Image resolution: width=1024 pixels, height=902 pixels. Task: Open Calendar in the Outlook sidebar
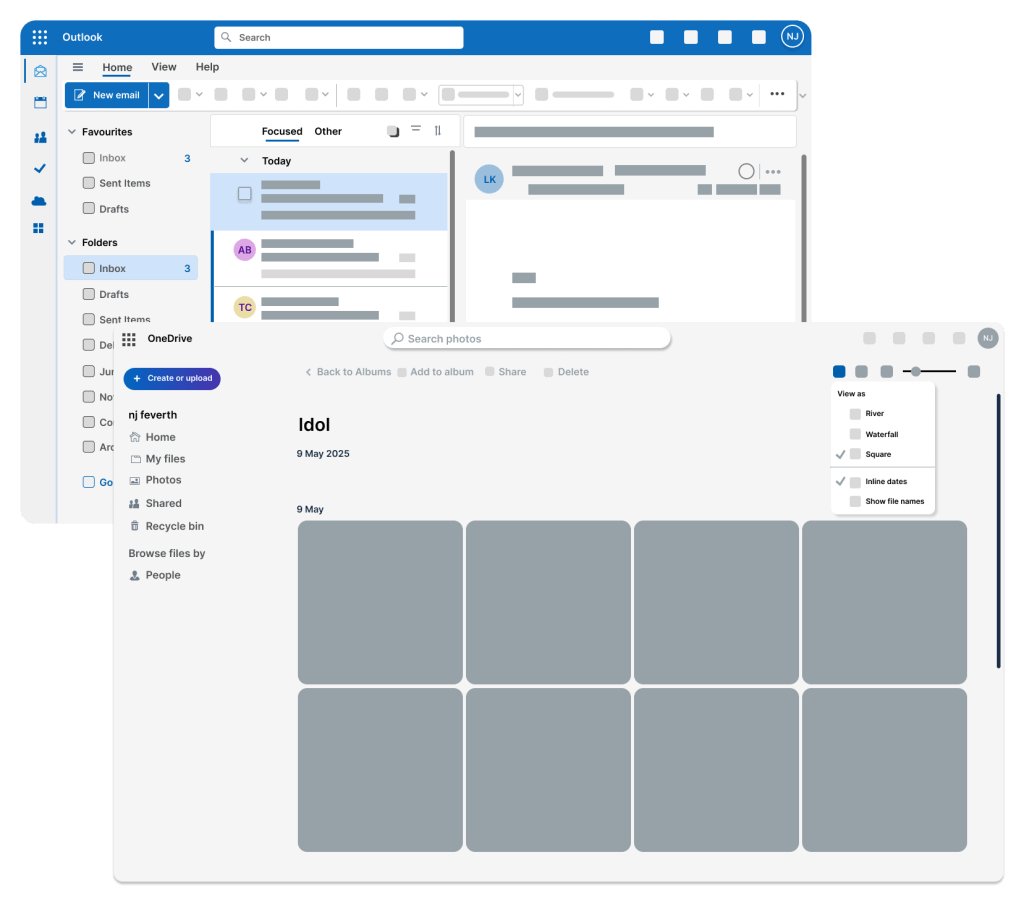pyautogui.click(x=40, y=103)
